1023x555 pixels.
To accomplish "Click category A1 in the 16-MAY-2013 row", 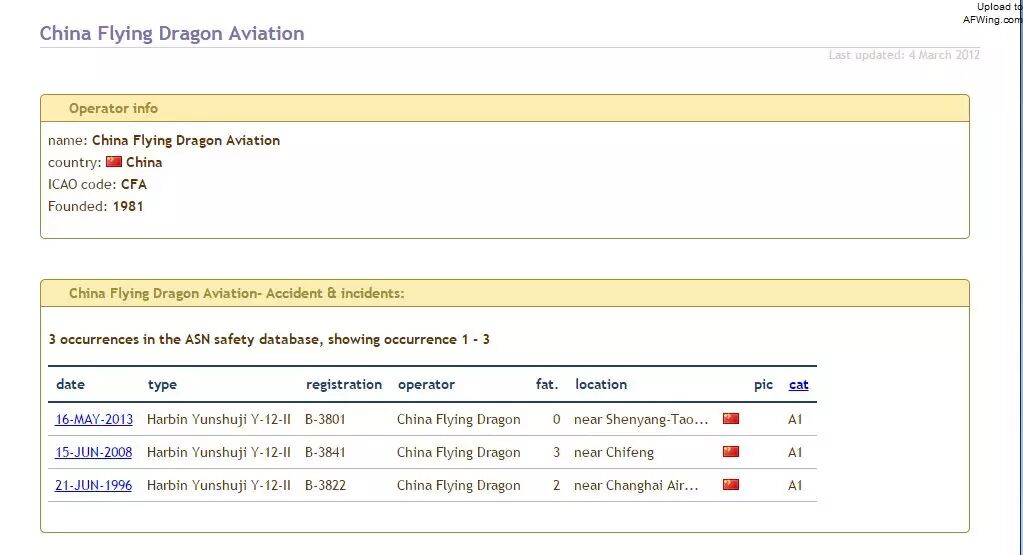I will click(x=795, y=419).
